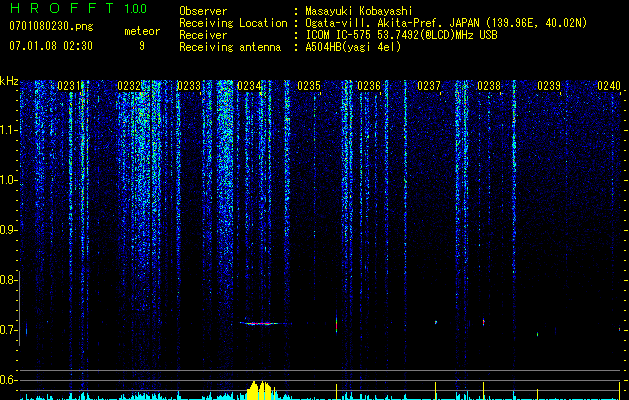
Task: Select the 0231 time marker
Action: pos(69,85)
